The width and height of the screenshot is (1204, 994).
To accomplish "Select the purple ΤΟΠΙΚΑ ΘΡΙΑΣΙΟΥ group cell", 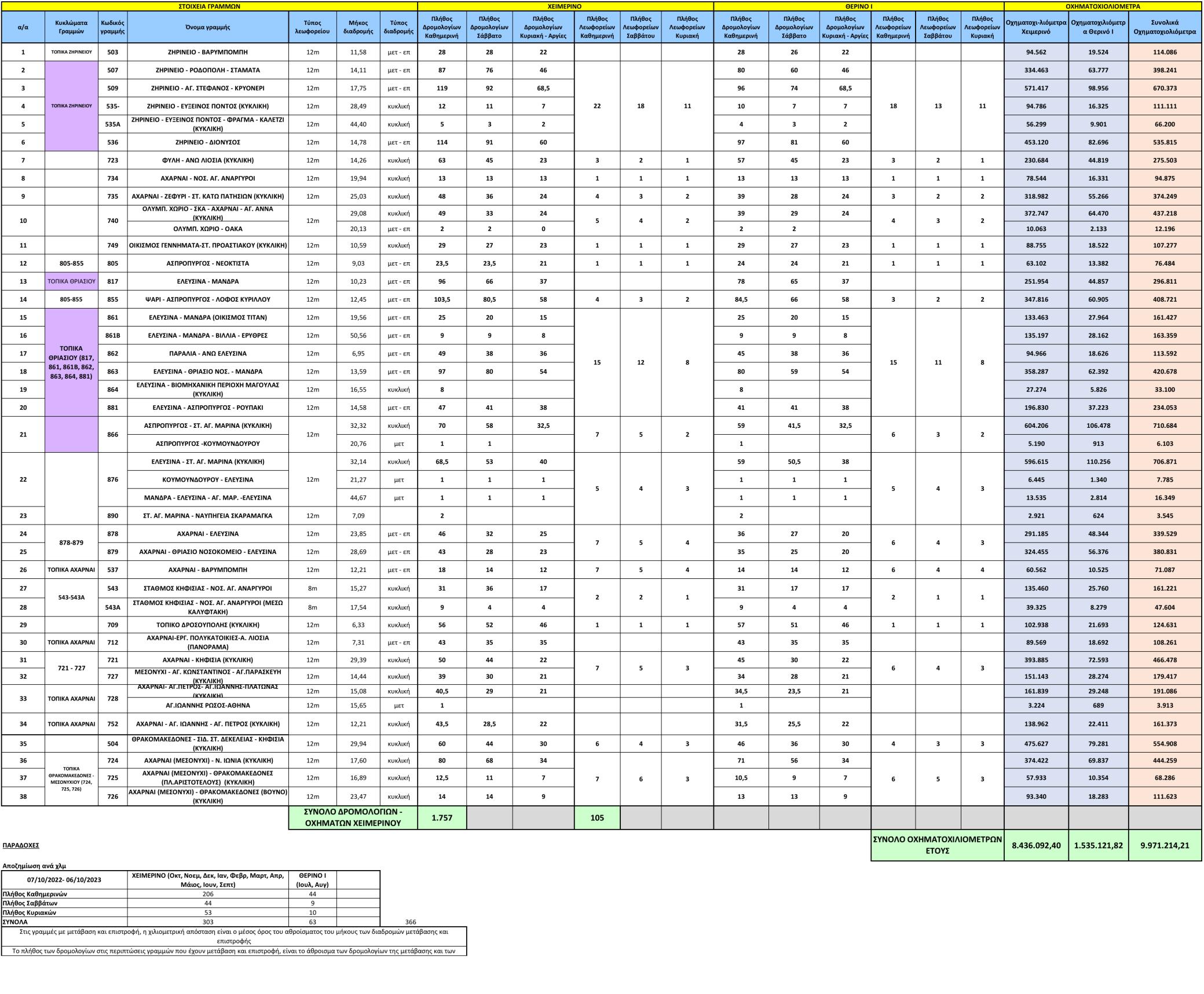I will (71, 362).
